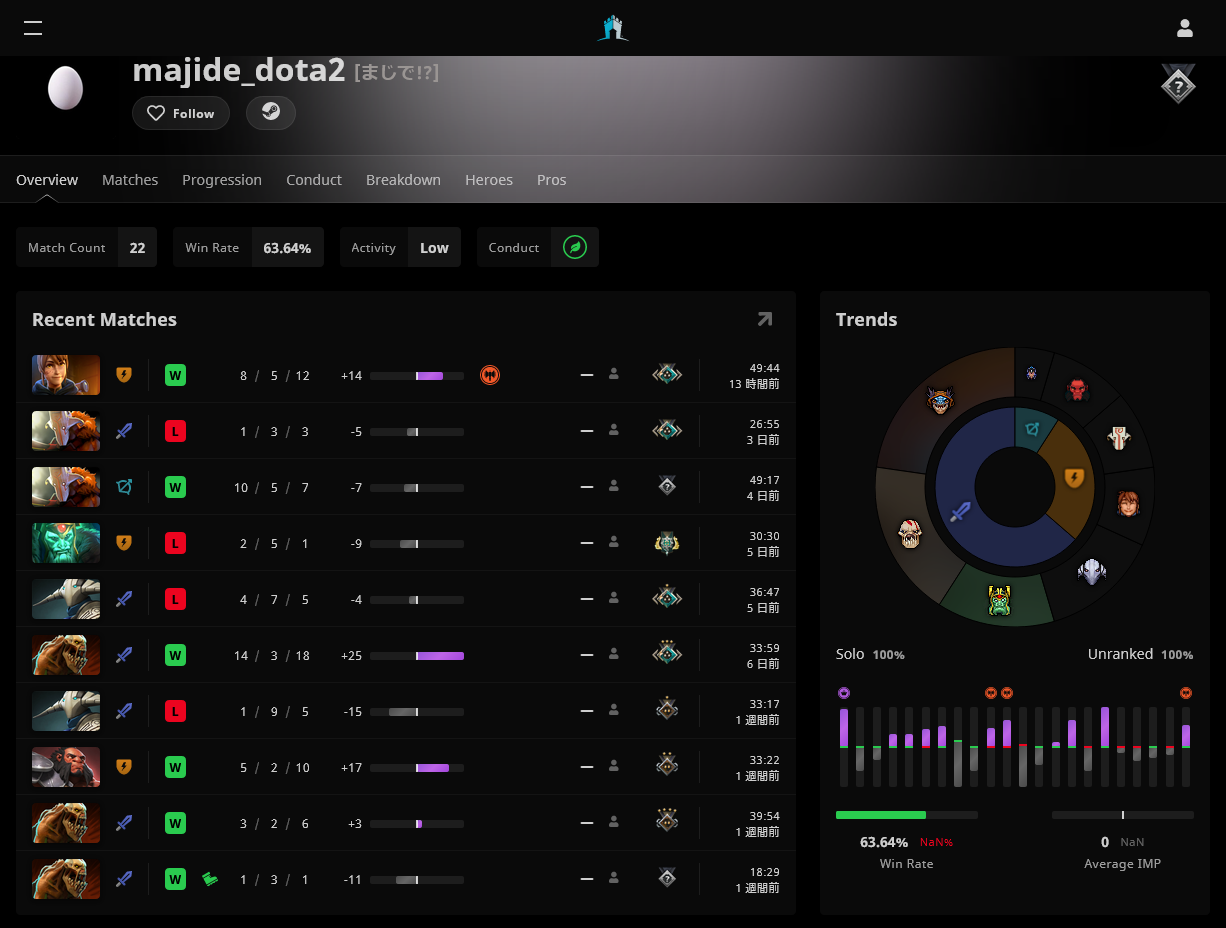This screenshot has height=928, width=1226.
Task: Click the green-gold Wraith King icon in Trends
Action: point(1000,600)
